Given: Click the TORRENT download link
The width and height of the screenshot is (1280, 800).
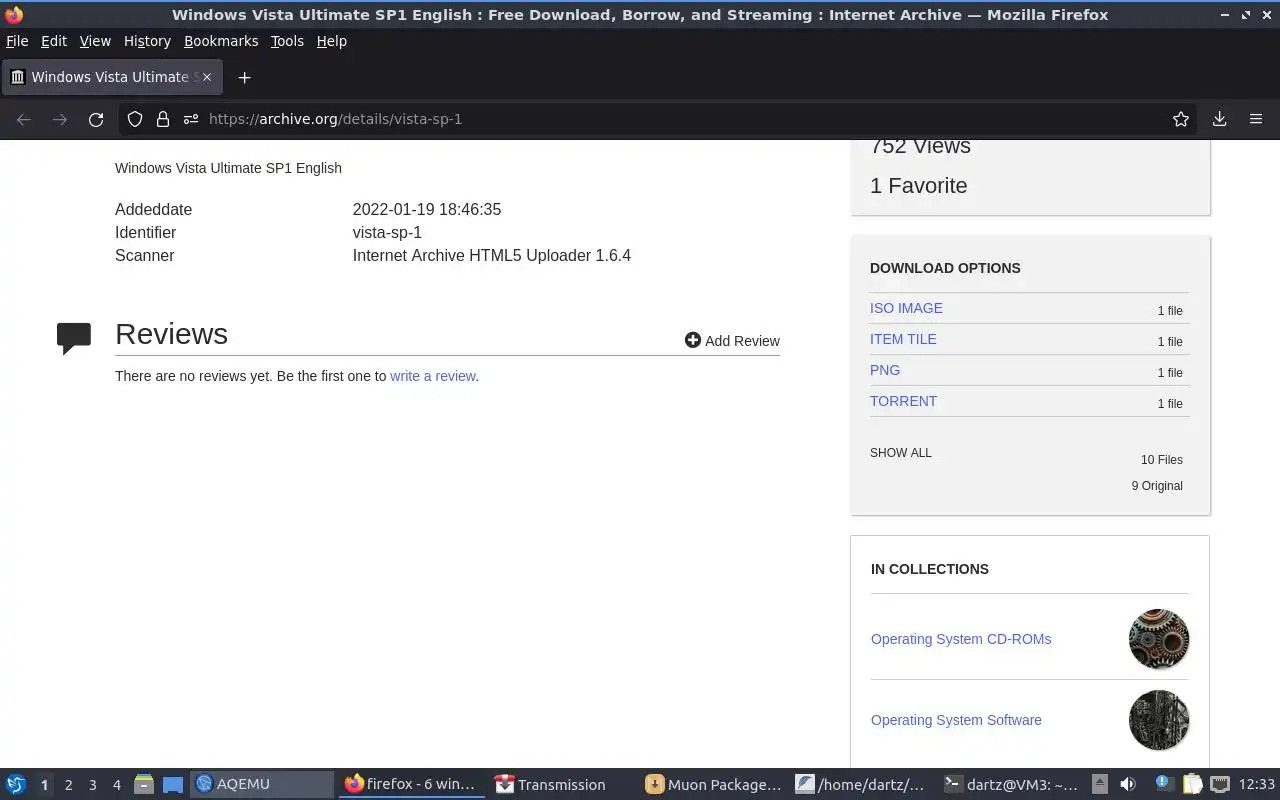Looking at the screenshot, I should (x=903, y=401).
